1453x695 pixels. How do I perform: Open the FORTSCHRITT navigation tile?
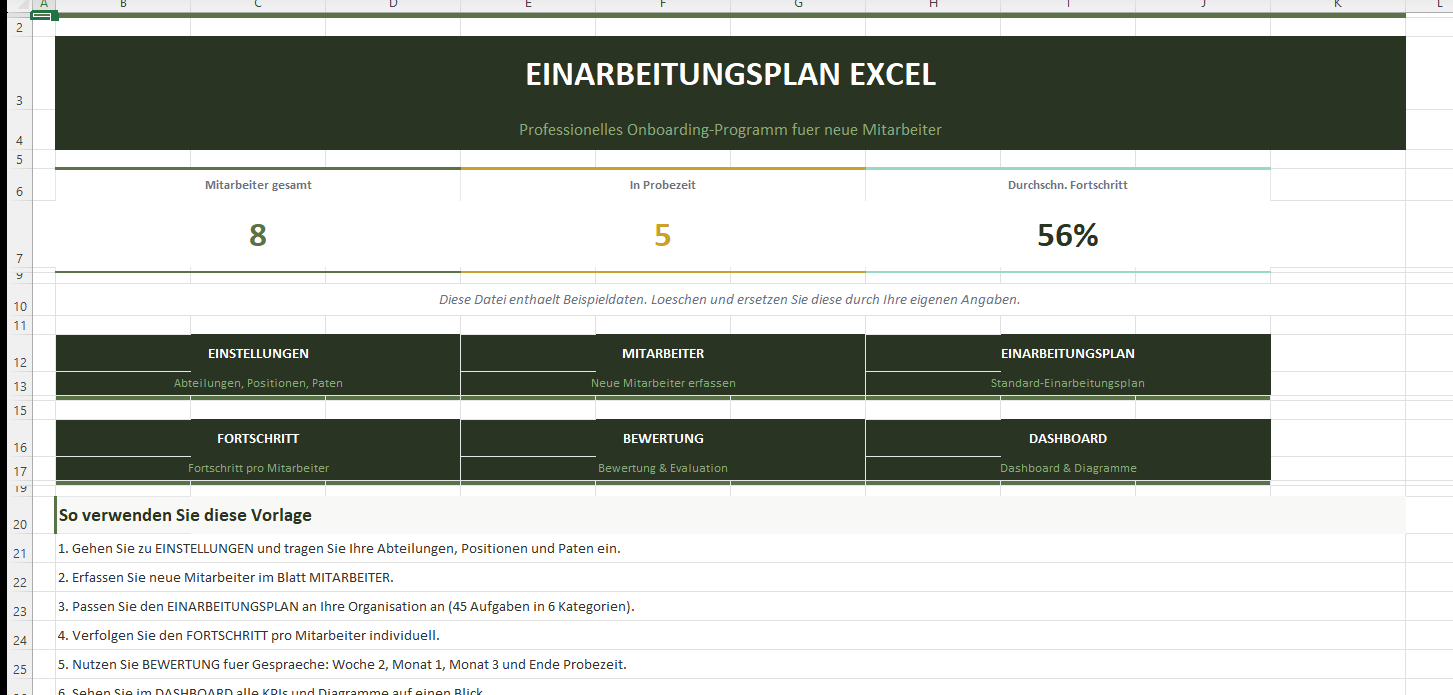(x=258, y=439)
